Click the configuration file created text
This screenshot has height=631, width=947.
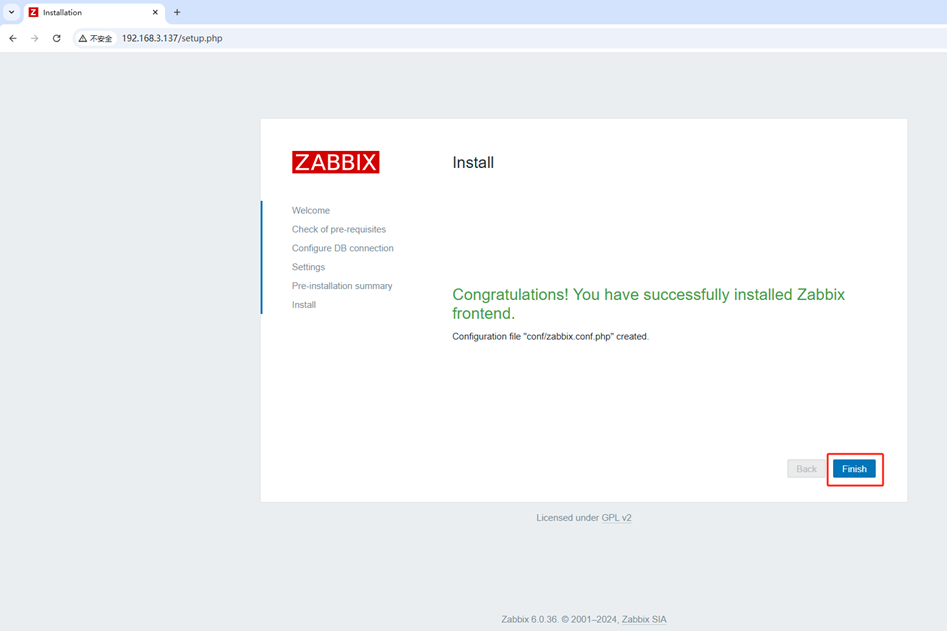pyautogui.click(x=550, y=336)
